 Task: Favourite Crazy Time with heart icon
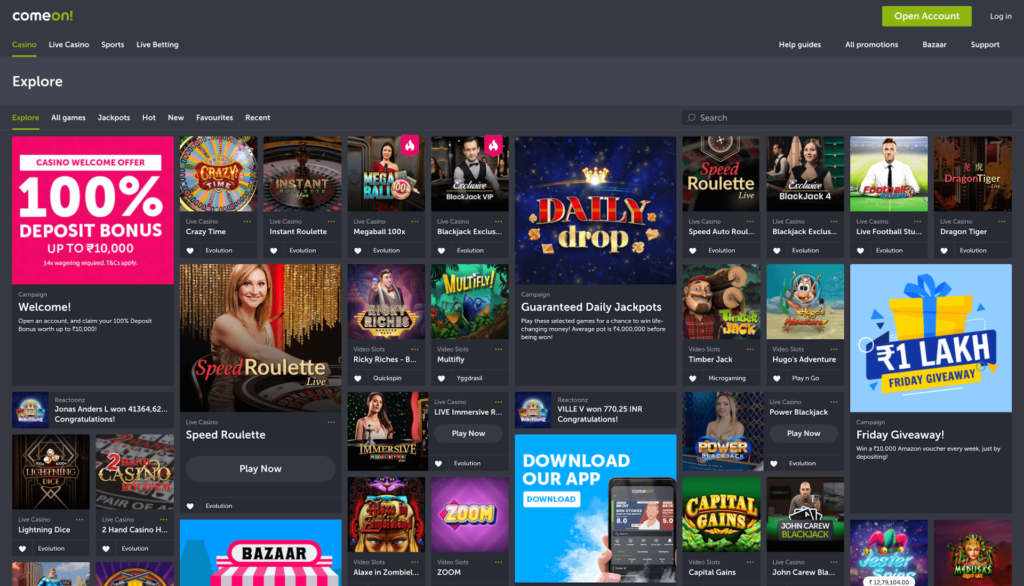click(190, 251)
